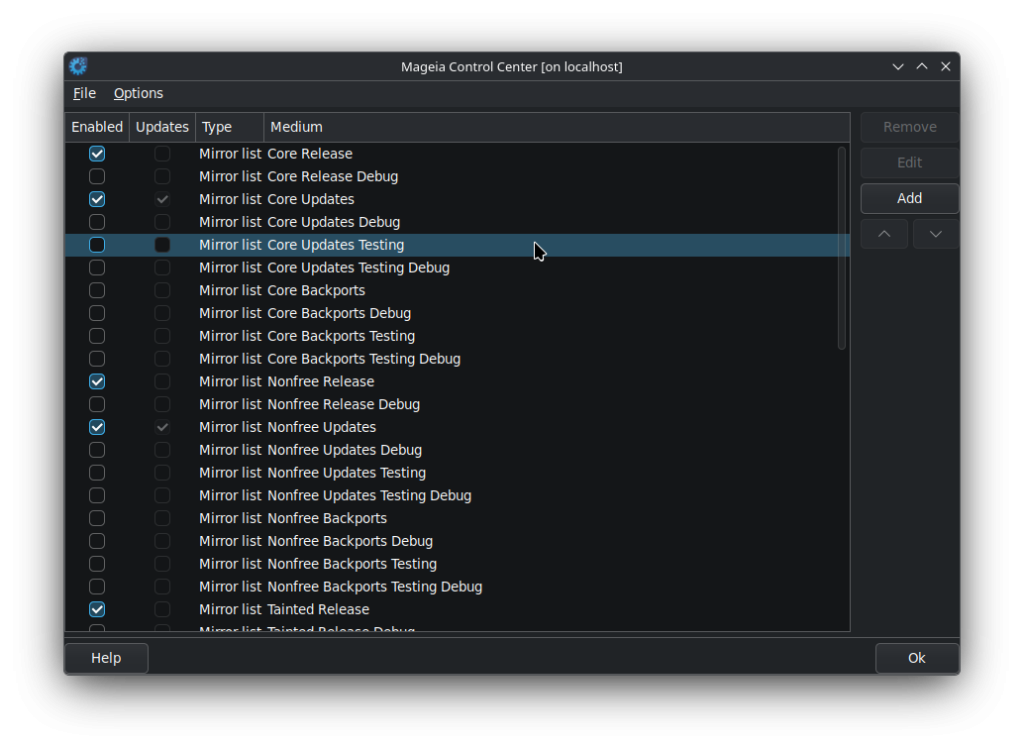1024x751 pixels.
Task: Disable the Core Release medium checkbox
Action: [x=97, y=153]
